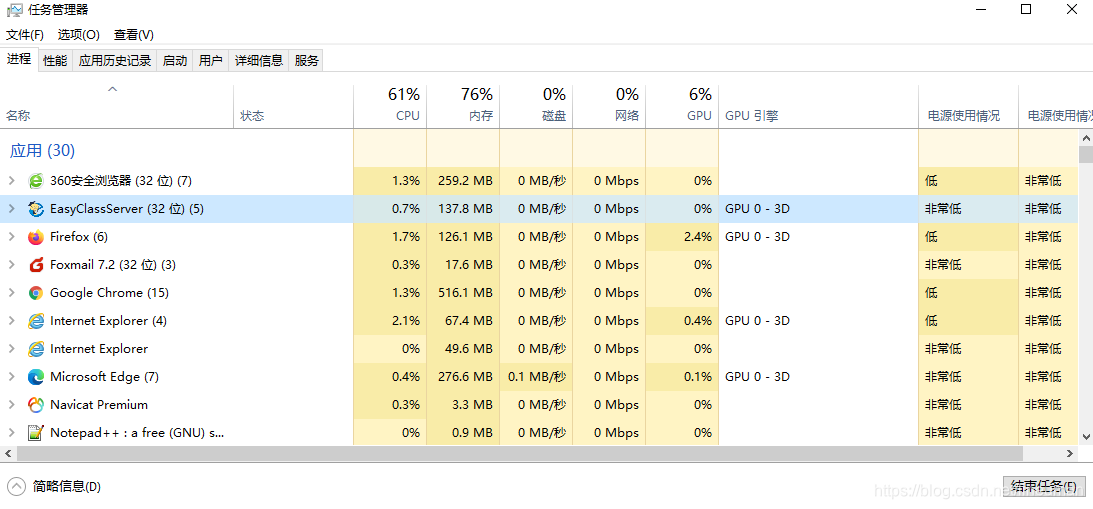Sort by the 内存 column header
Screen dimensions: 1093x509
463,107
